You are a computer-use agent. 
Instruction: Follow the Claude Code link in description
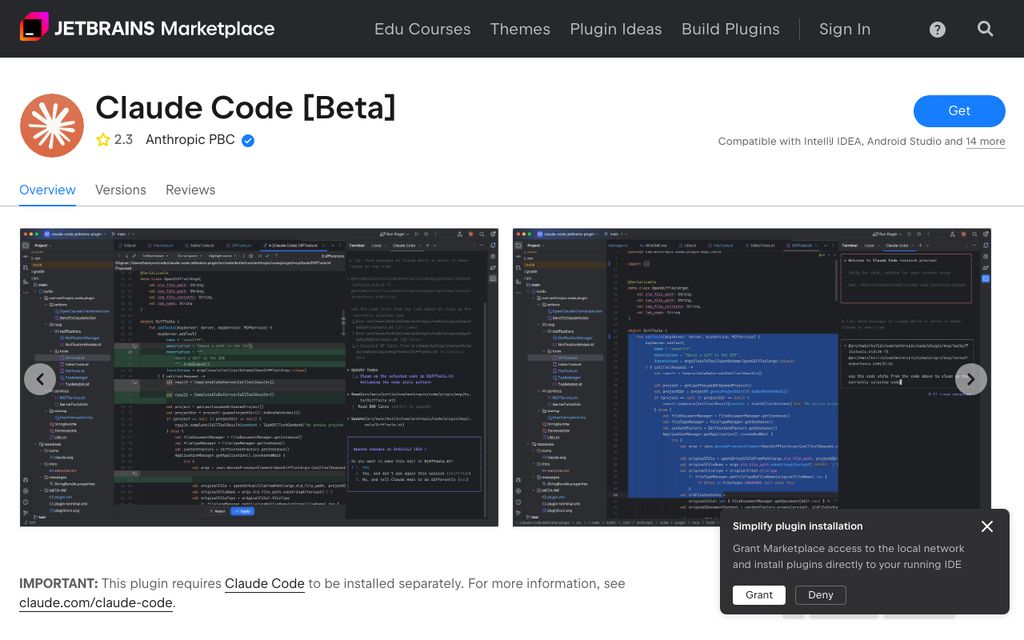264,583
